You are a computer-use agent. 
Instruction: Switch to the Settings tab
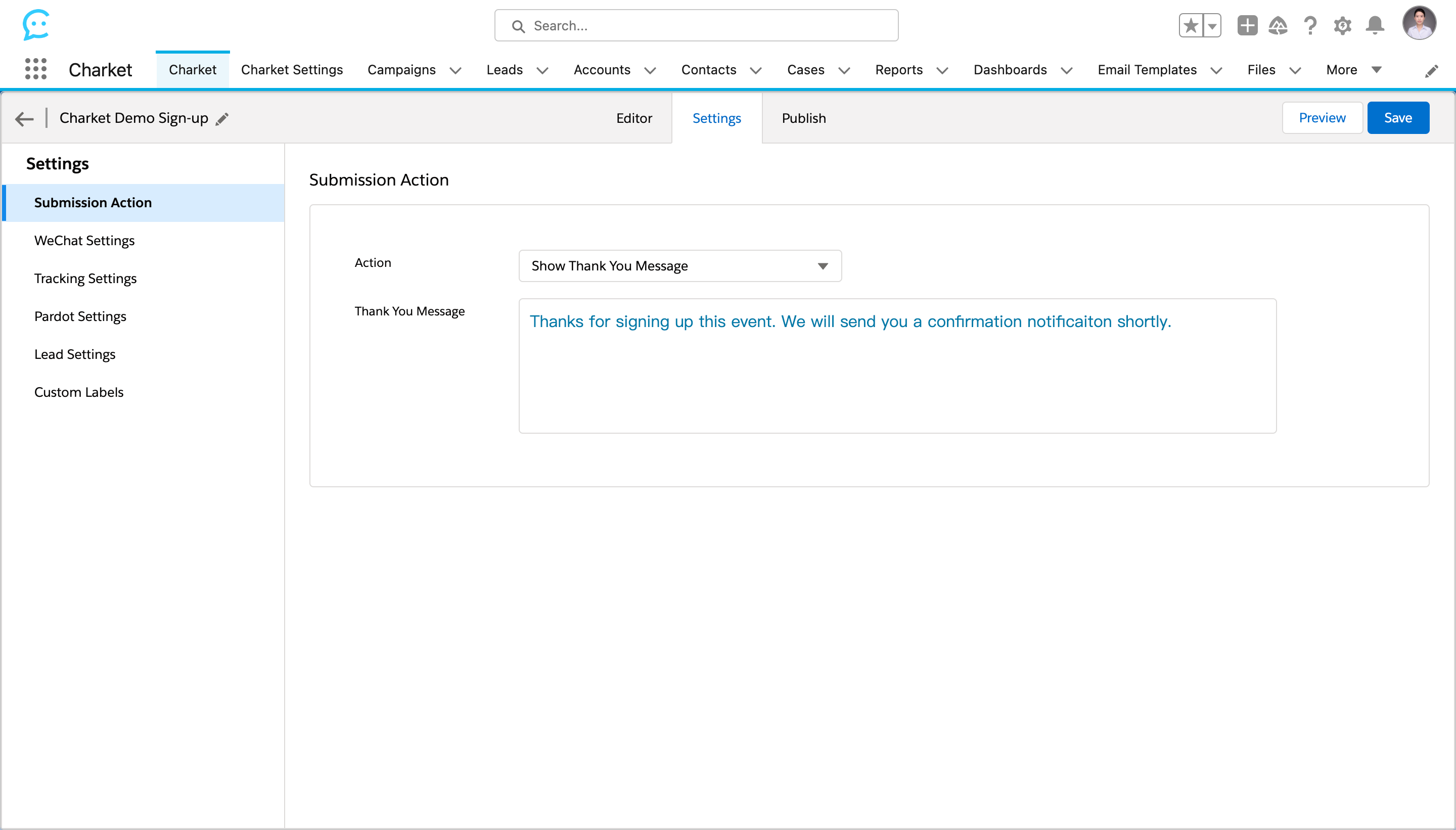pyautogui.click(x=716, y=118)
